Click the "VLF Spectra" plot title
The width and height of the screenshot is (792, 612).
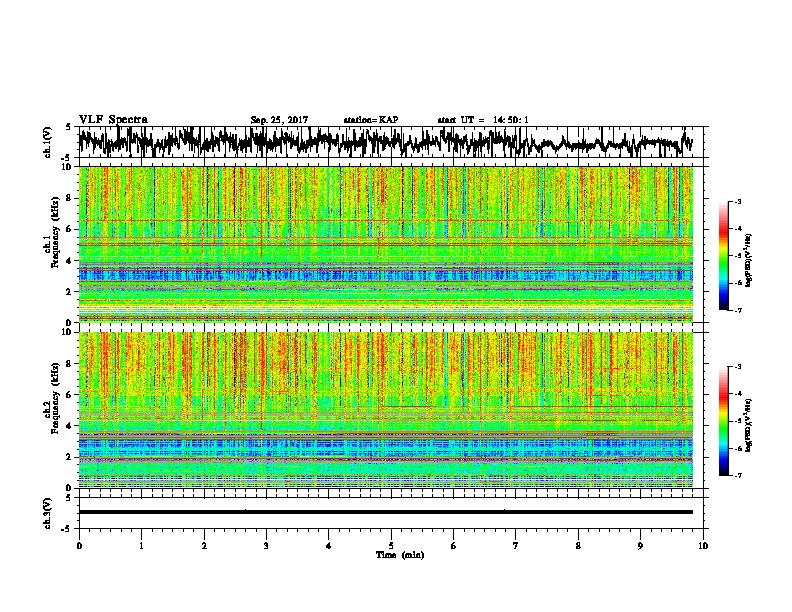[113, 120]
